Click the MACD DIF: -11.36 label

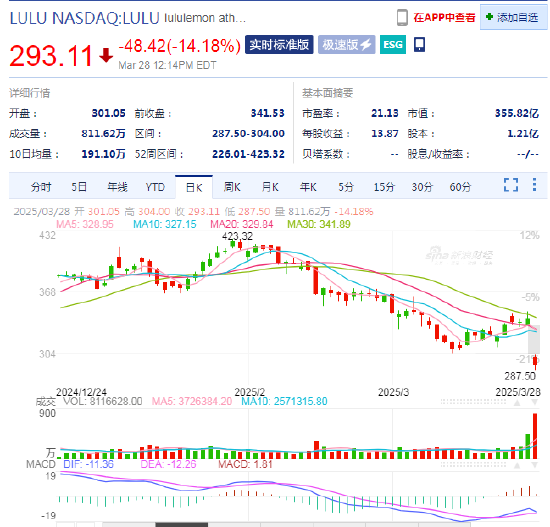coord(88,464)
